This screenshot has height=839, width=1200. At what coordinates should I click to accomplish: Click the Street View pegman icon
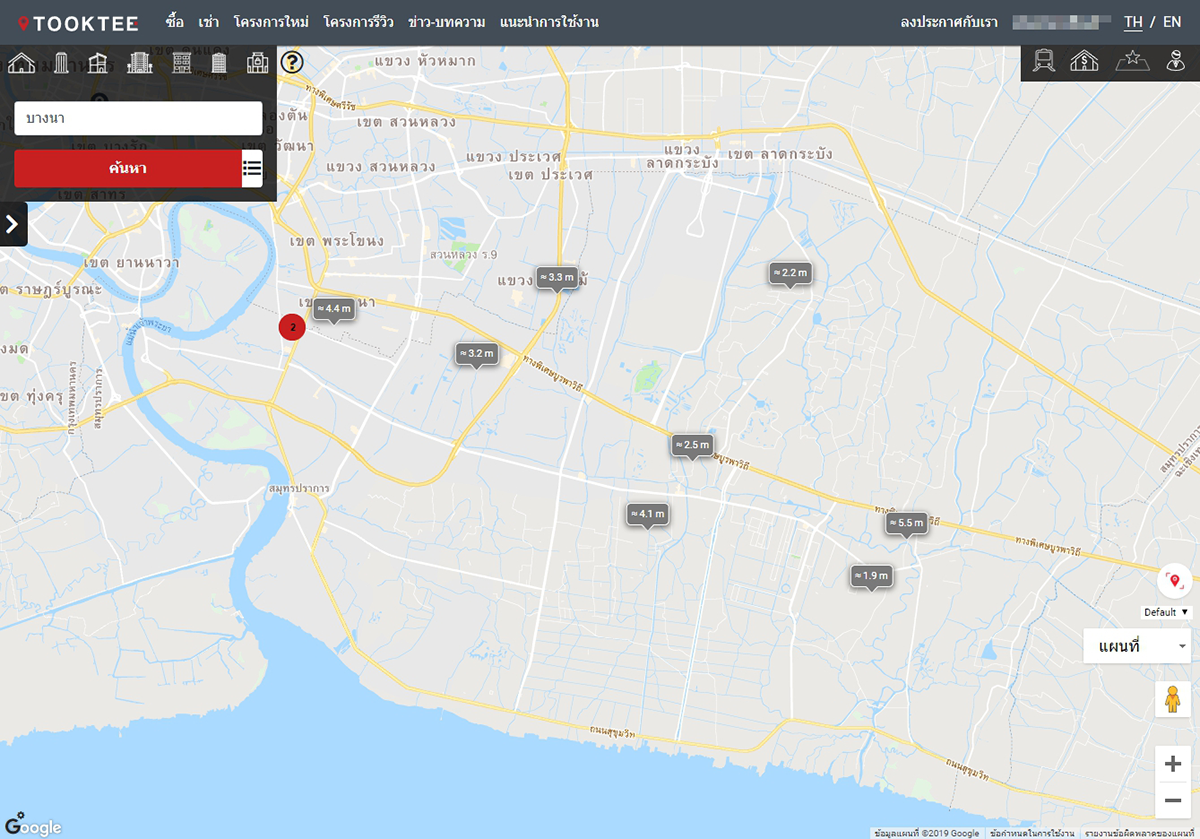click(1173, 699)
